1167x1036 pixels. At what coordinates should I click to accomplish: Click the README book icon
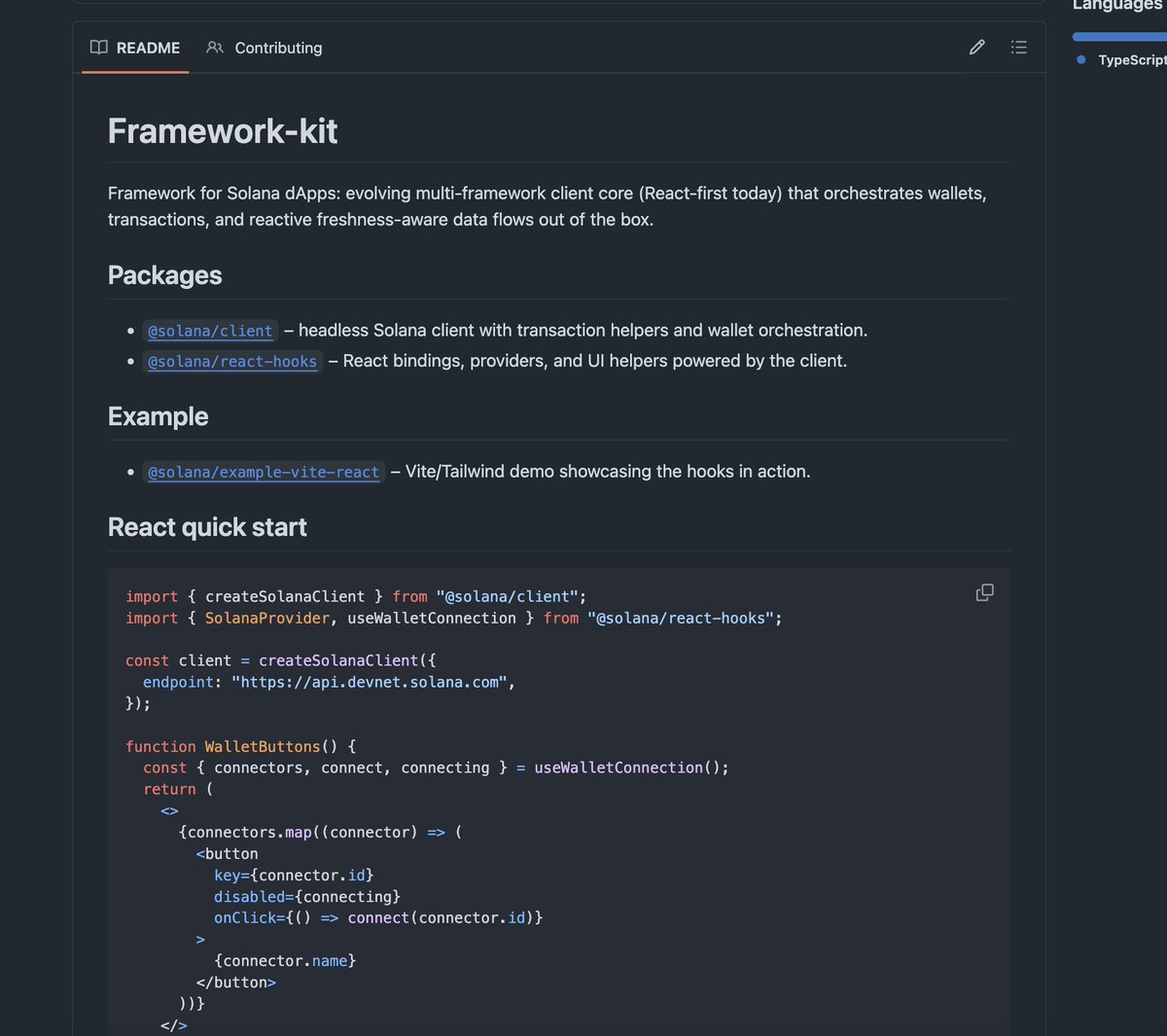tap(99, 47)
